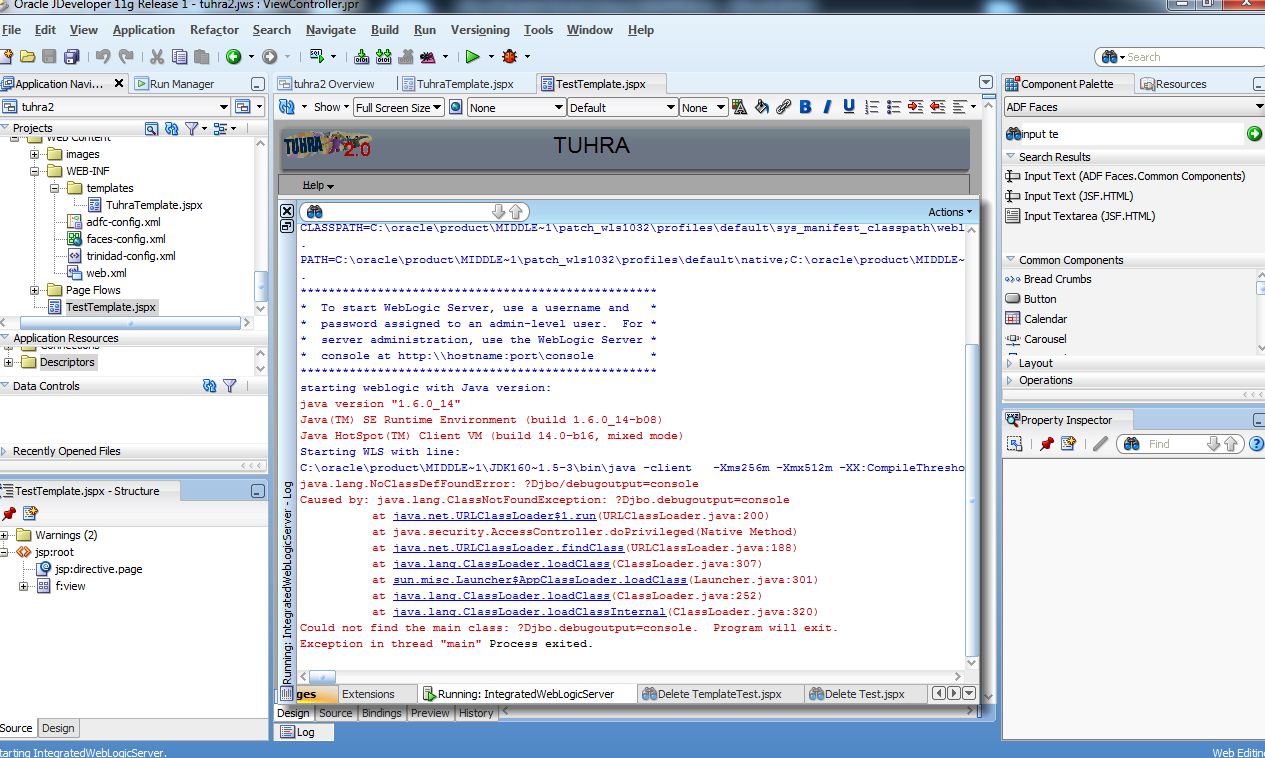Click the Component Palette search field
Screen dimensions: 1265x758
coord(1125,134)
